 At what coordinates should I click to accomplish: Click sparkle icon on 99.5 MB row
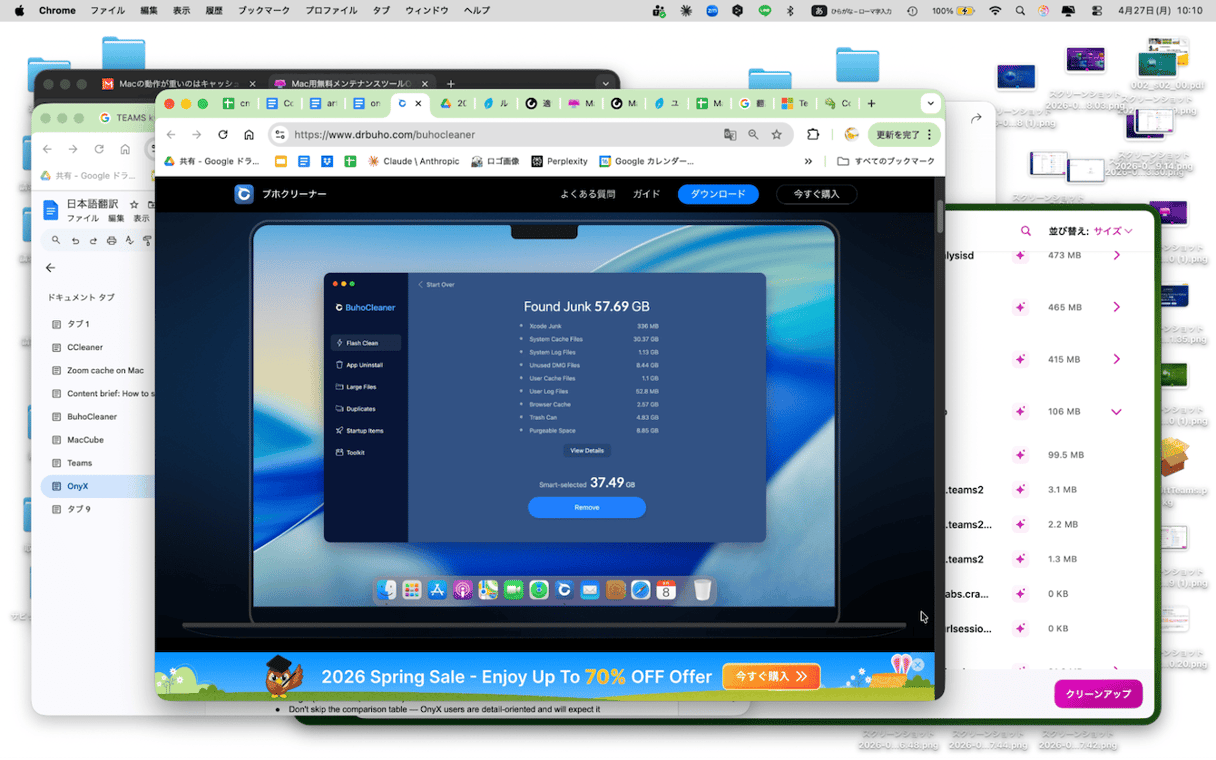tap(1020, 455)
